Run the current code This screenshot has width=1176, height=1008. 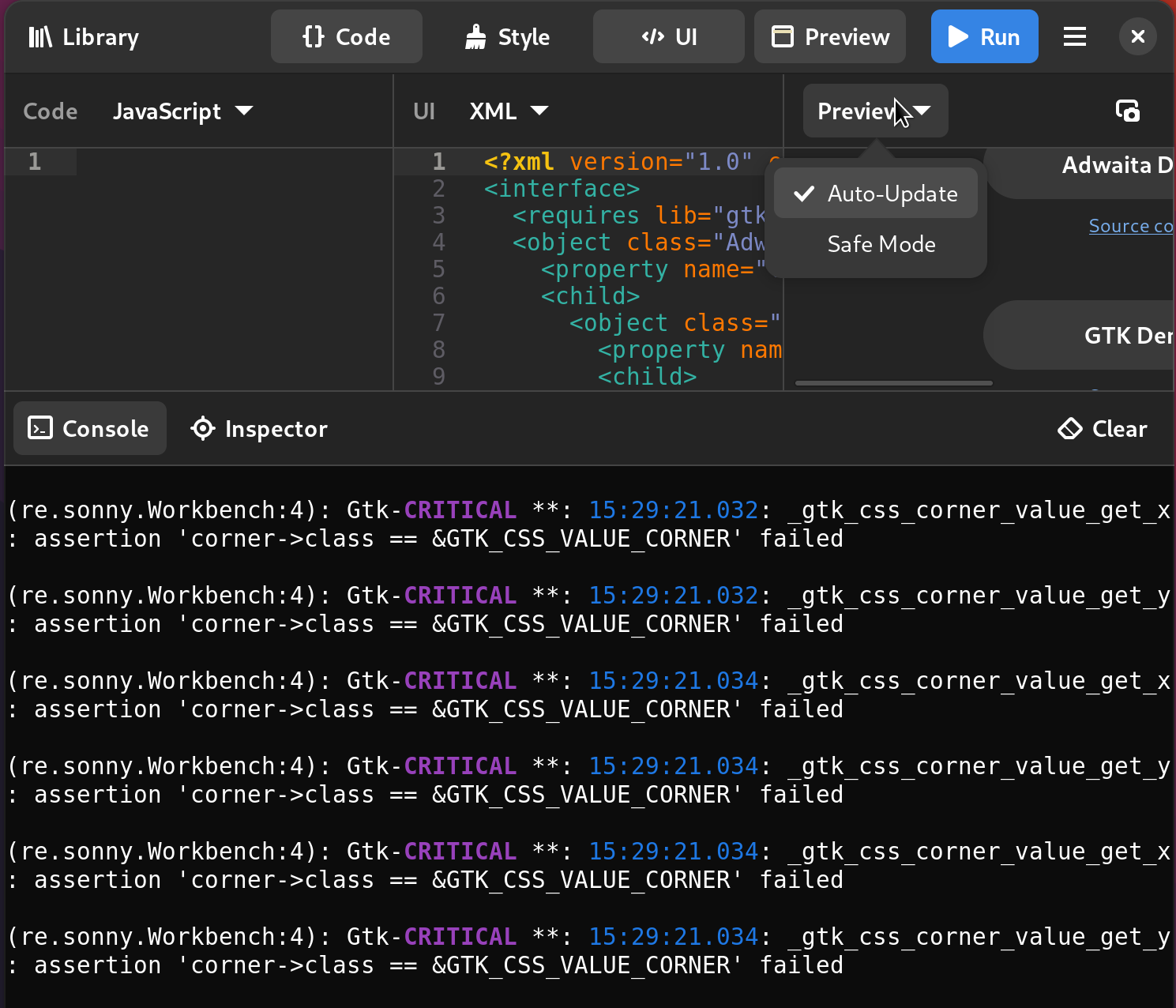click(x=984, y=36)
